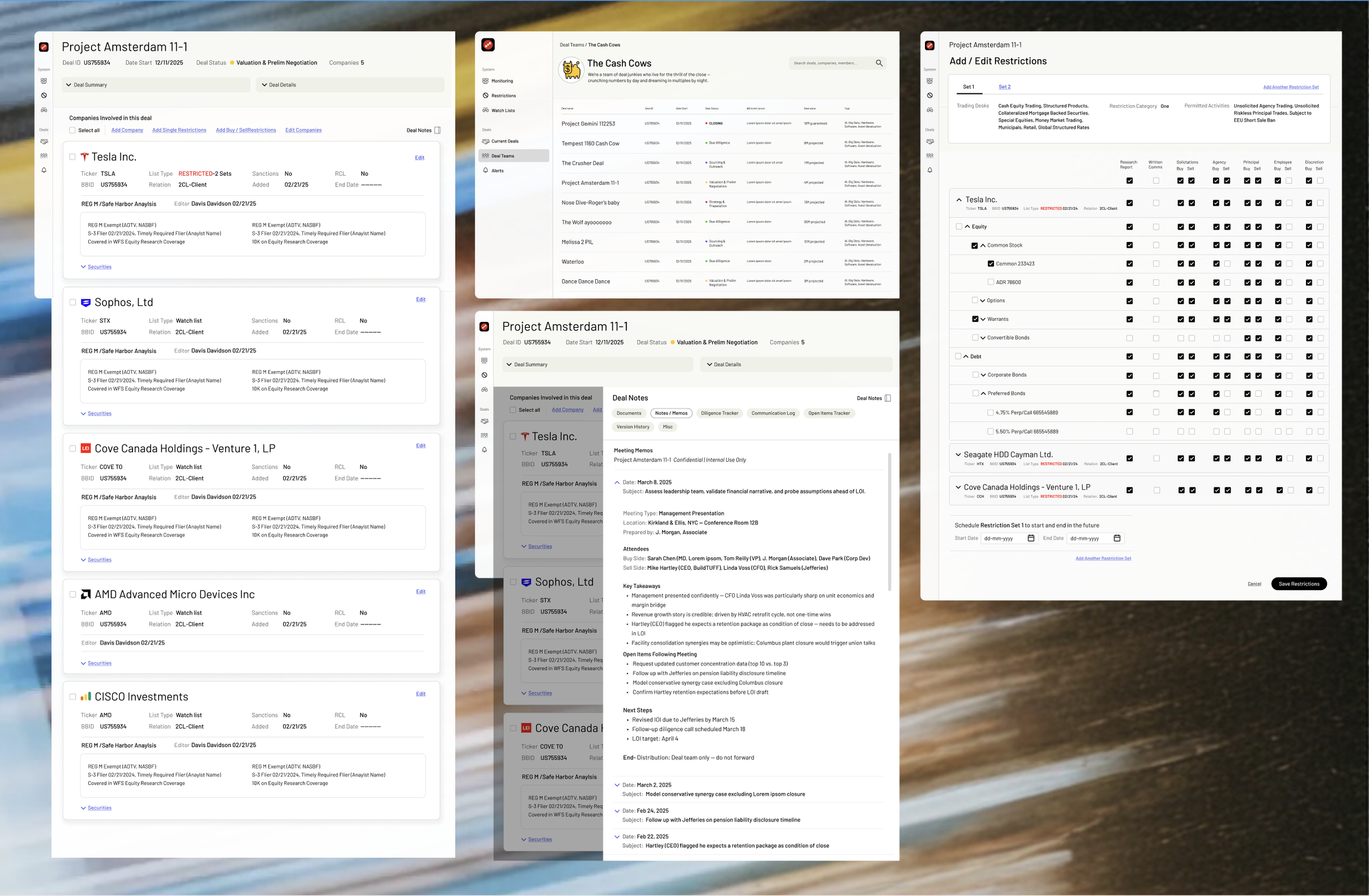Click The Cash Cows team avatar
The width and height of the screenshot is (1369, 896).
tap(571, 70)
